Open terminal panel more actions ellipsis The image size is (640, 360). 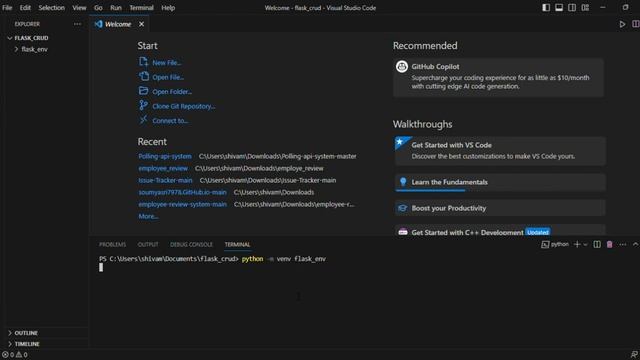622,244
